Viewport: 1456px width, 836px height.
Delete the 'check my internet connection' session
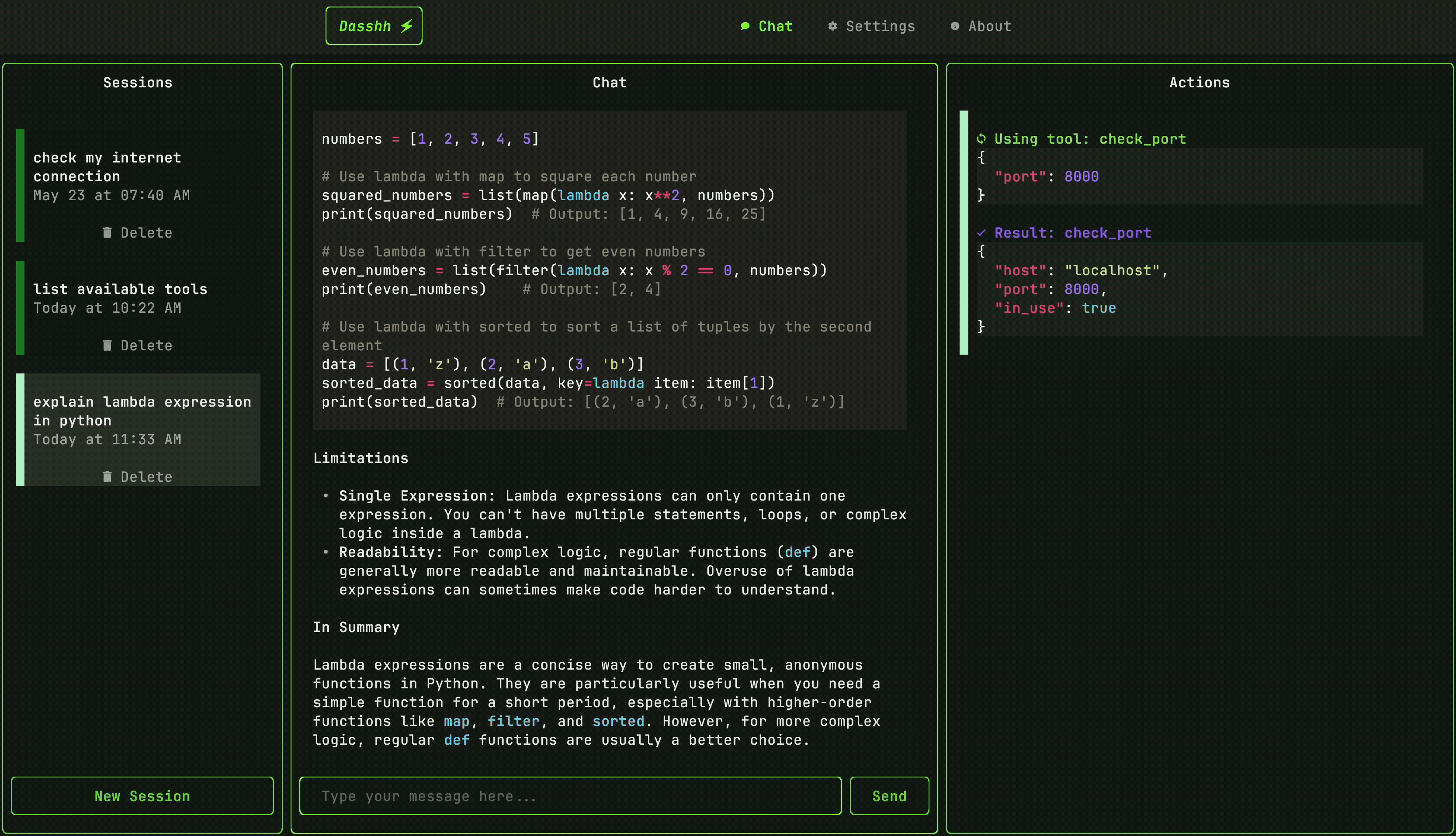(x=138, y=232)
